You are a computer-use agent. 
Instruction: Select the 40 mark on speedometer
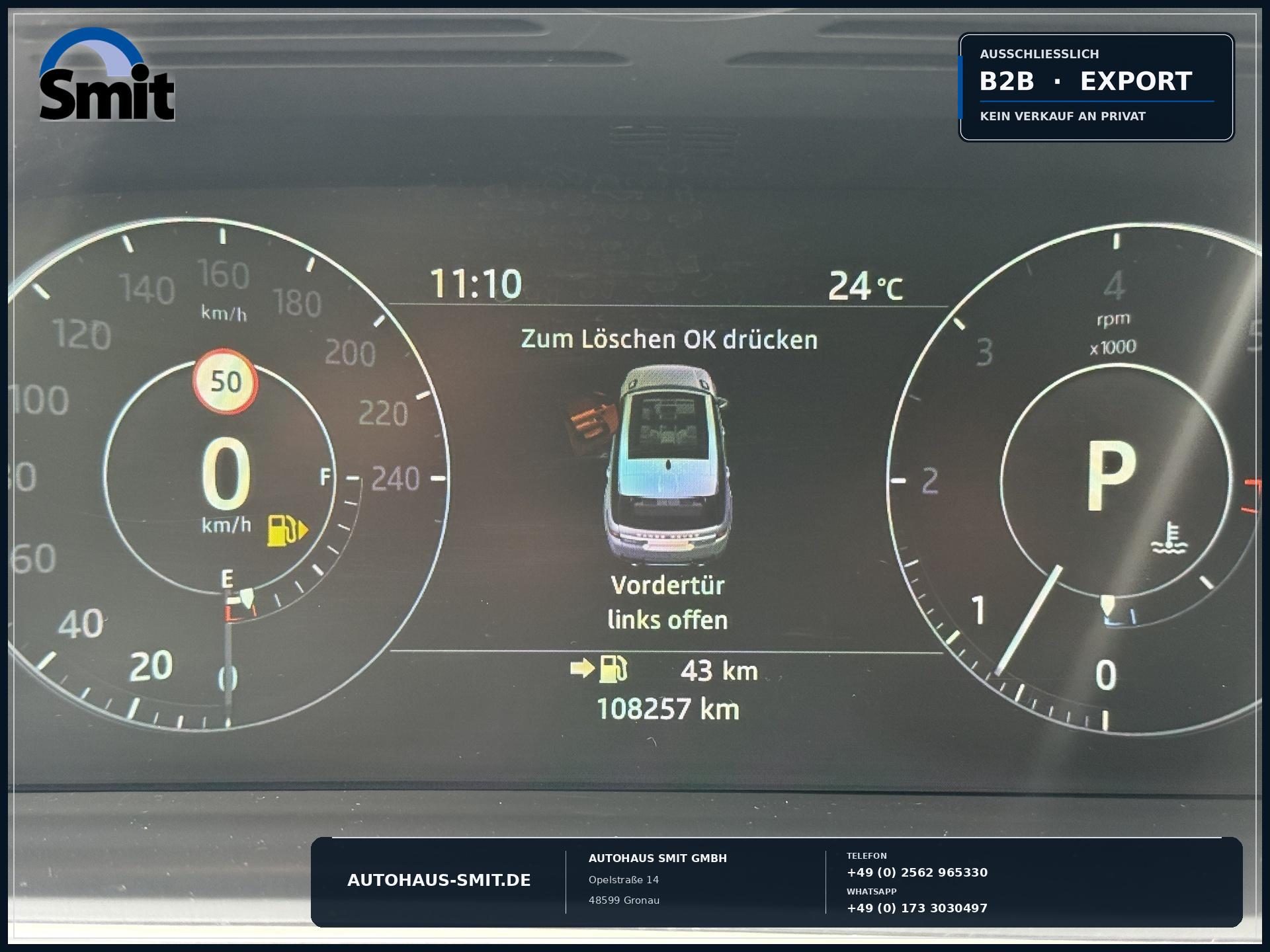(x=81, y=624)
